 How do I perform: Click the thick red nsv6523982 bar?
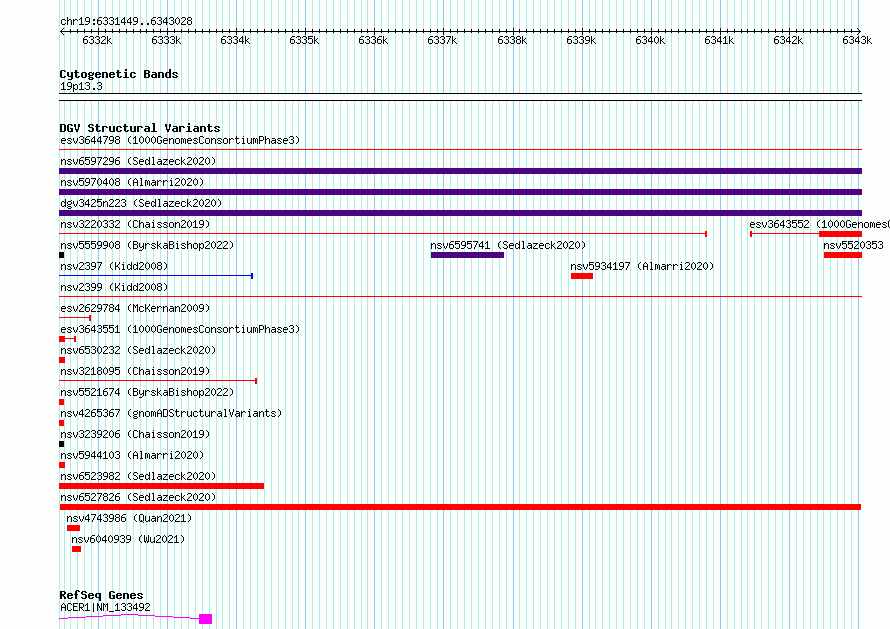click(161, 486)
